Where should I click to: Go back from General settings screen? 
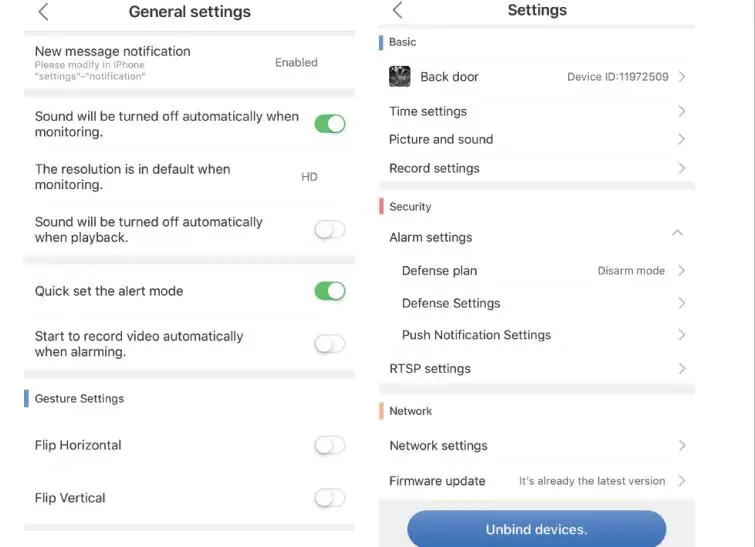tap(43, 12)
